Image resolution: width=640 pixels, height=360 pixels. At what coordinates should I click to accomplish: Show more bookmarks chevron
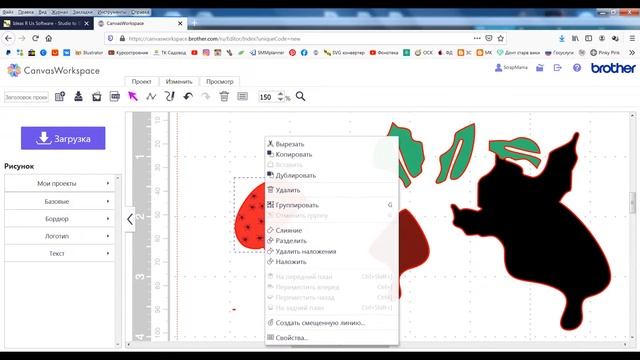(632, 53)
